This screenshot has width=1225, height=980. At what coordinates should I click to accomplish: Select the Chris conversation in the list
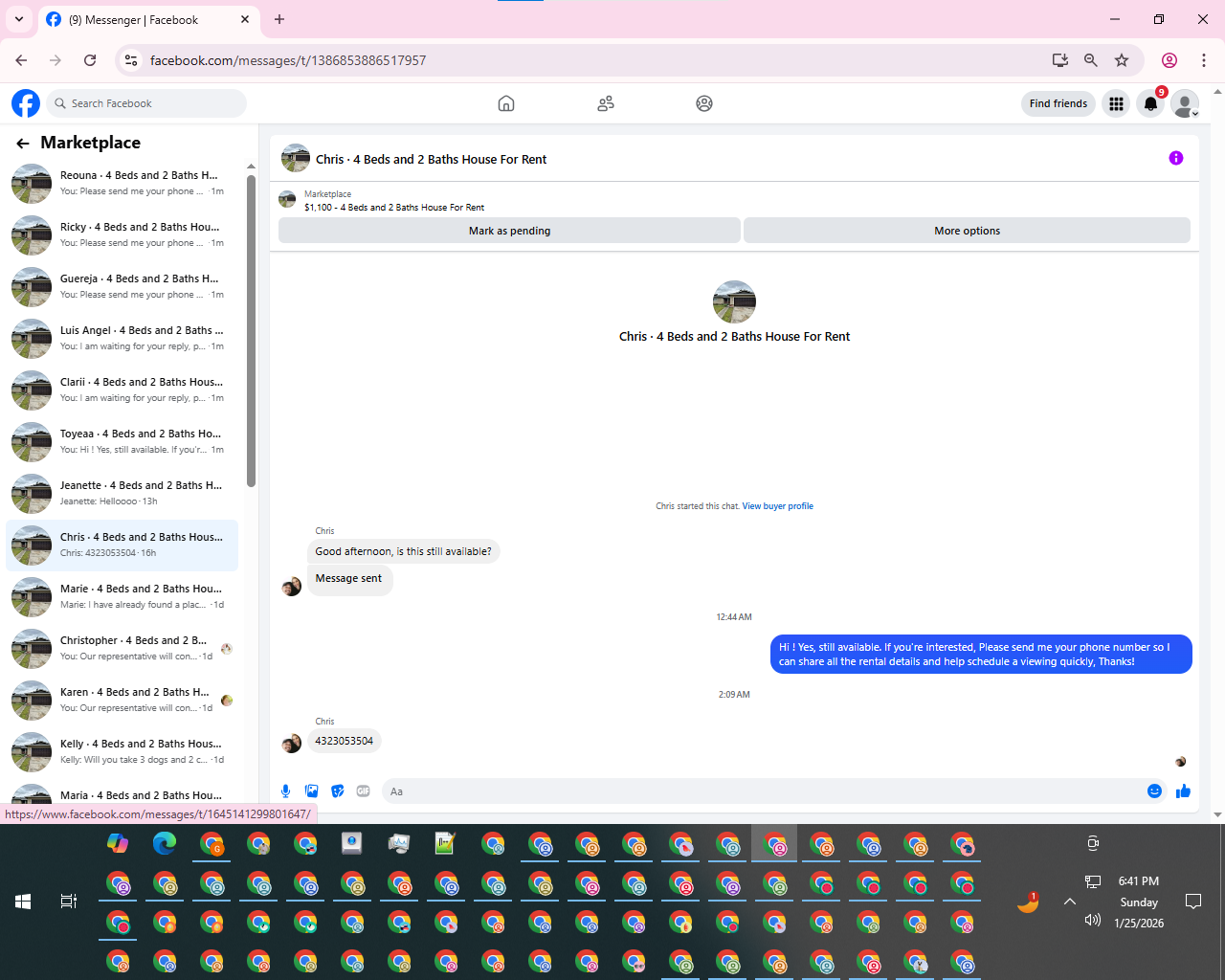(122, 545)
